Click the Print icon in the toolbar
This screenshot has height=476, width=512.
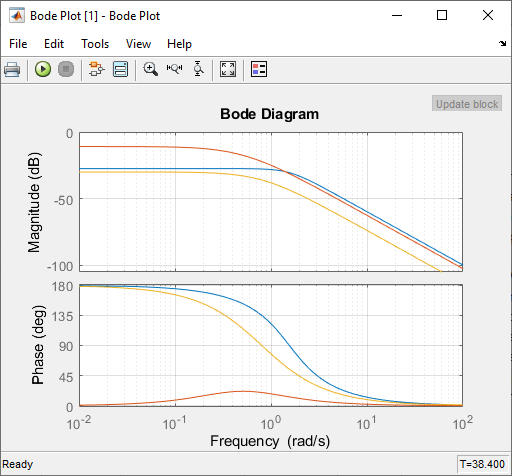12,69
